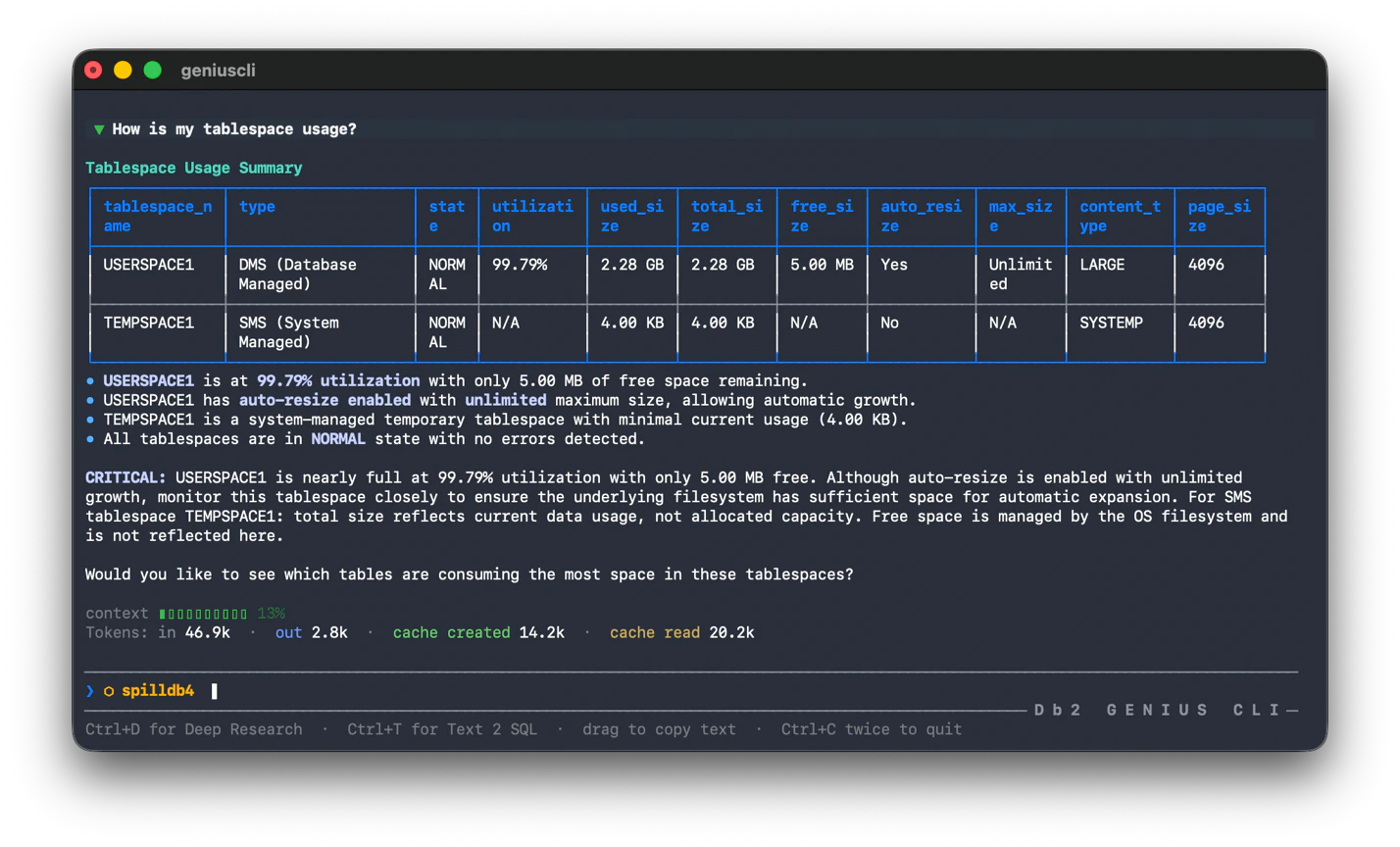Image resolution: width=1400 pixels, height=847 pixels.
Task: Click the CRITICAL warning label
Action: coord(125,478)
